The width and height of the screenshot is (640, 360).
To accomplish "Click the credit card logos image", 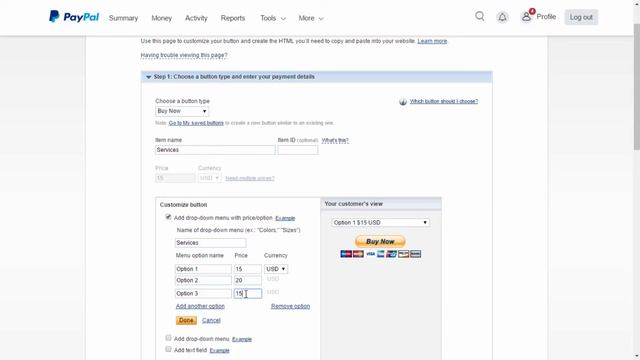I will 380,254.
